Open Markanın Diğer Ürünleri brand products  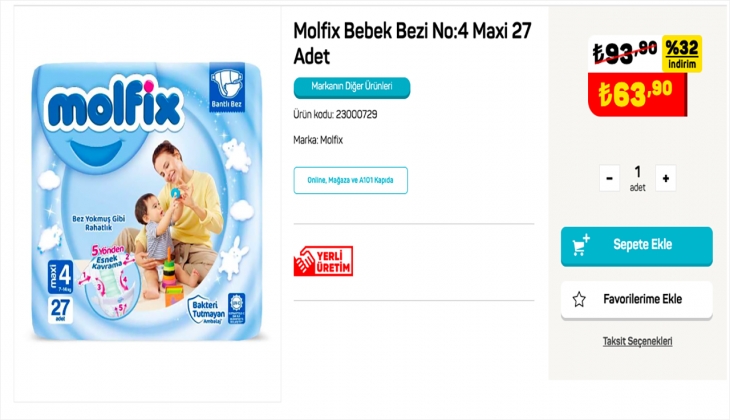(351, 87)
